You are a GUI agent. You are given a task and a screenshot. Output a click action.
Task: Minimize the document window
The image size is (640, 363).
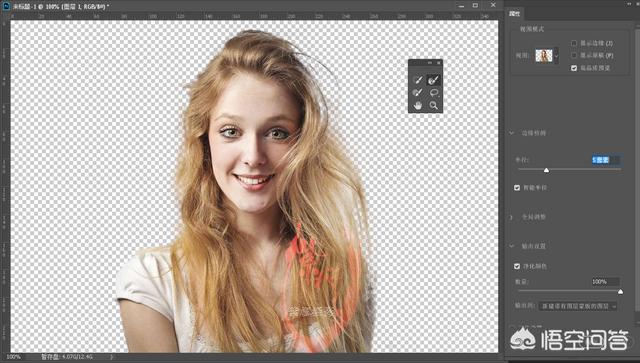(461, 6)
